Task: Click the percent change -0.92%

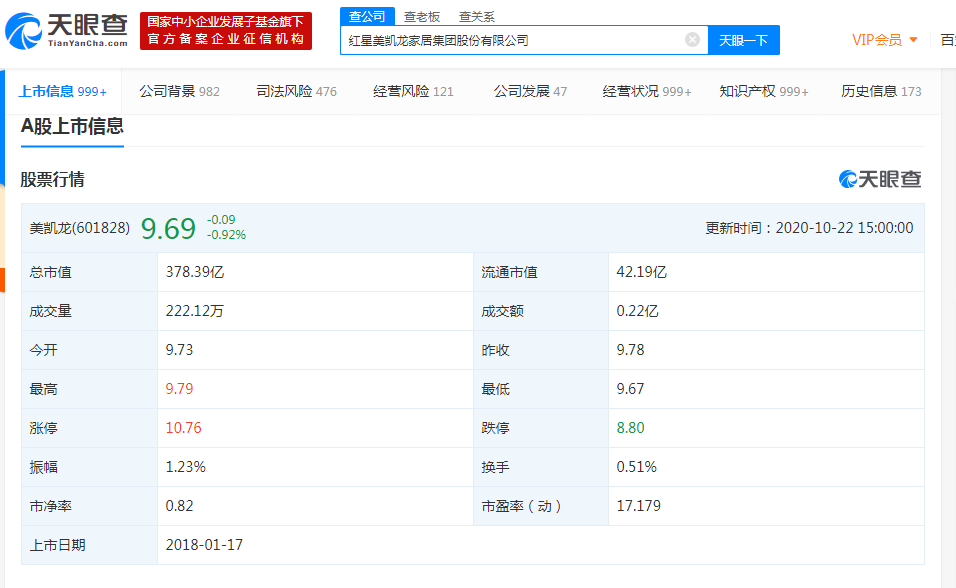Action: pyautogui.click(x=226, y=235)
